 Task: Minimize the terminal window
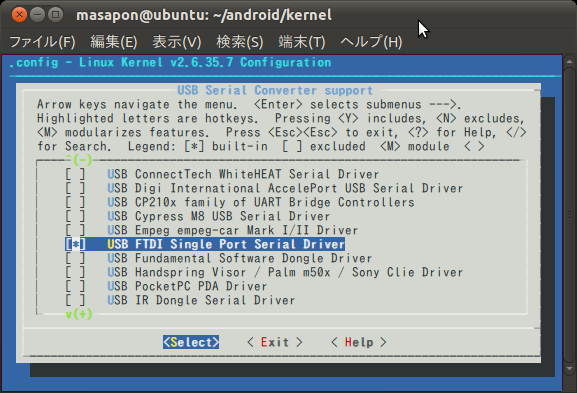tap(37, 15)
